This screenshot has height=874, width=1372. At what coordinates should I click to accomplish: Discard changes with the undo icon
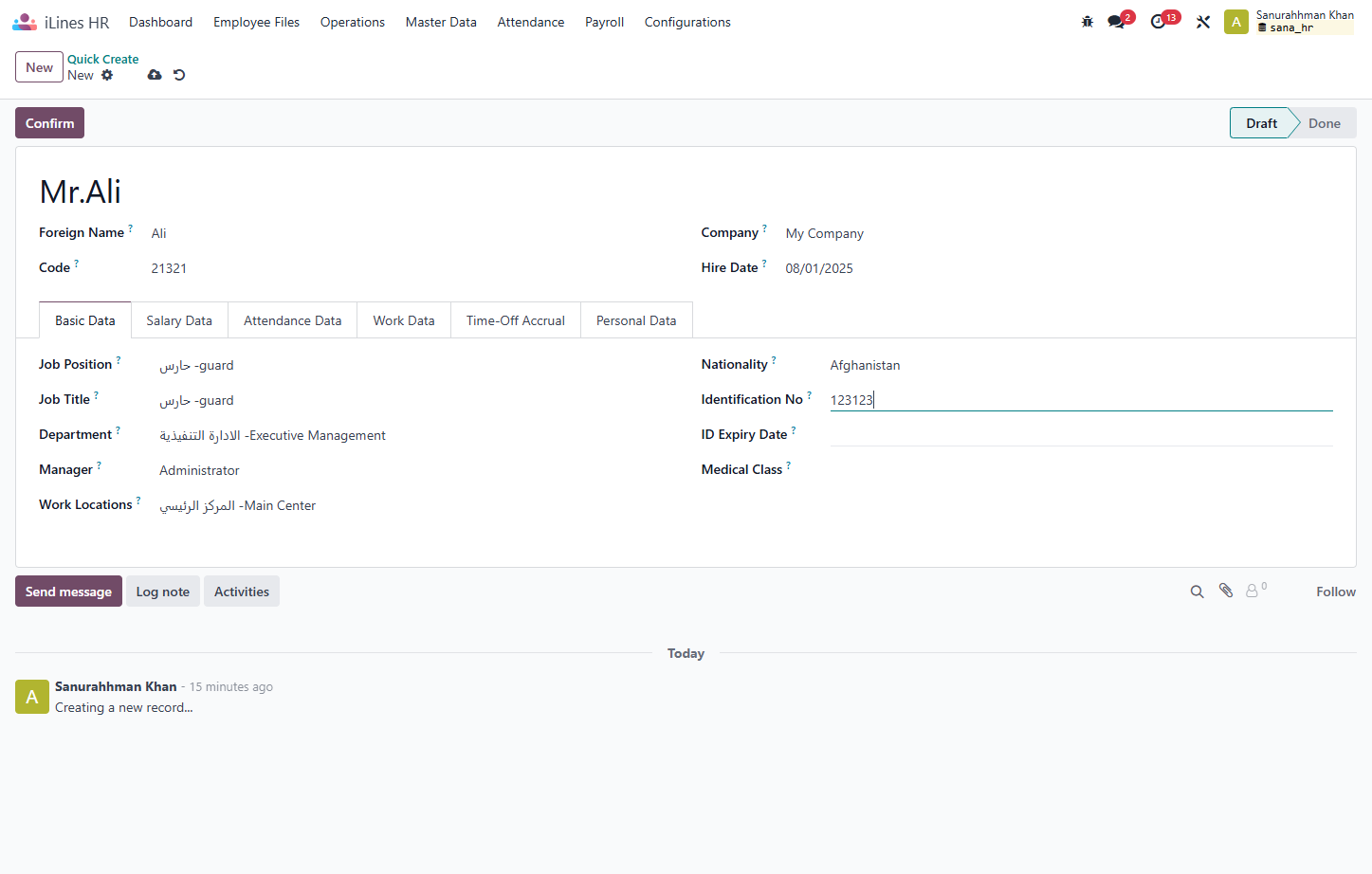click(x=179, y=75)
